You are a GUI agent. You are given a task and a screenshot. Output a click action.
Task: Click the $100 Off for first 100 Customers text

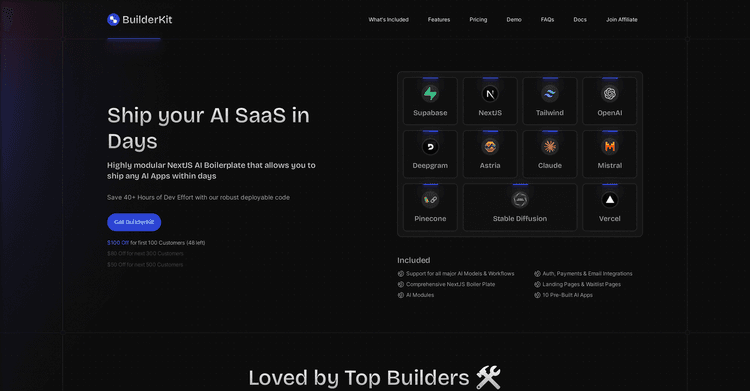[x=156, y=243]
